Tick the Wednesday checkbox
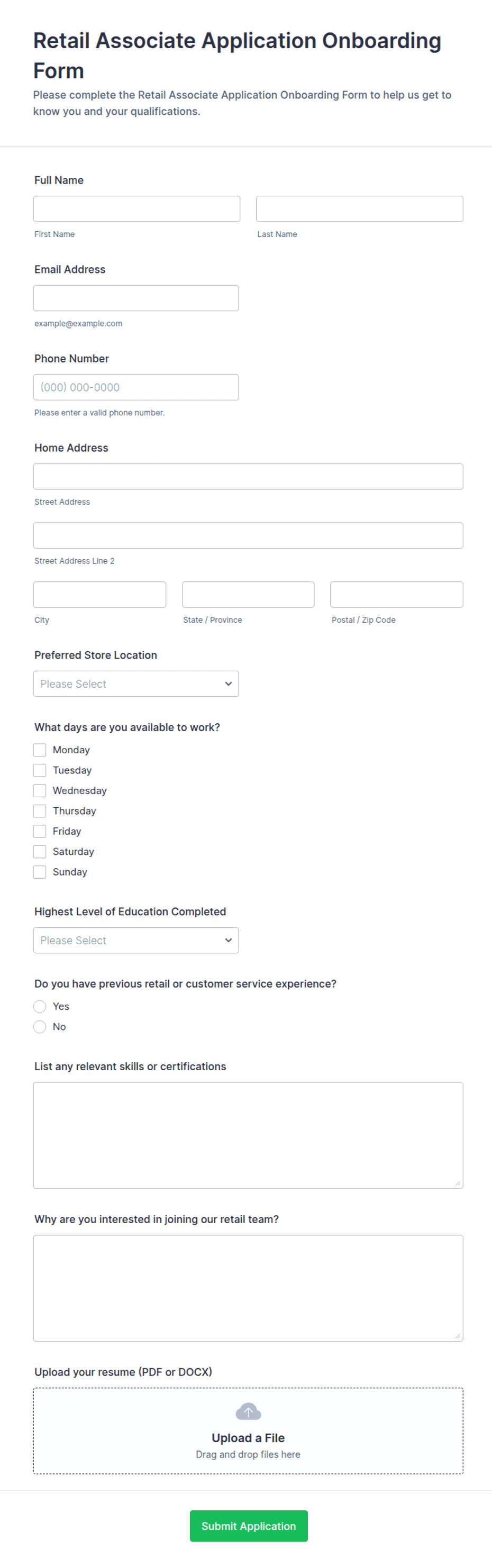Image resolution: width=492 pixels, height=1568 pixels. pyautogui.click(x=40, y=791)
